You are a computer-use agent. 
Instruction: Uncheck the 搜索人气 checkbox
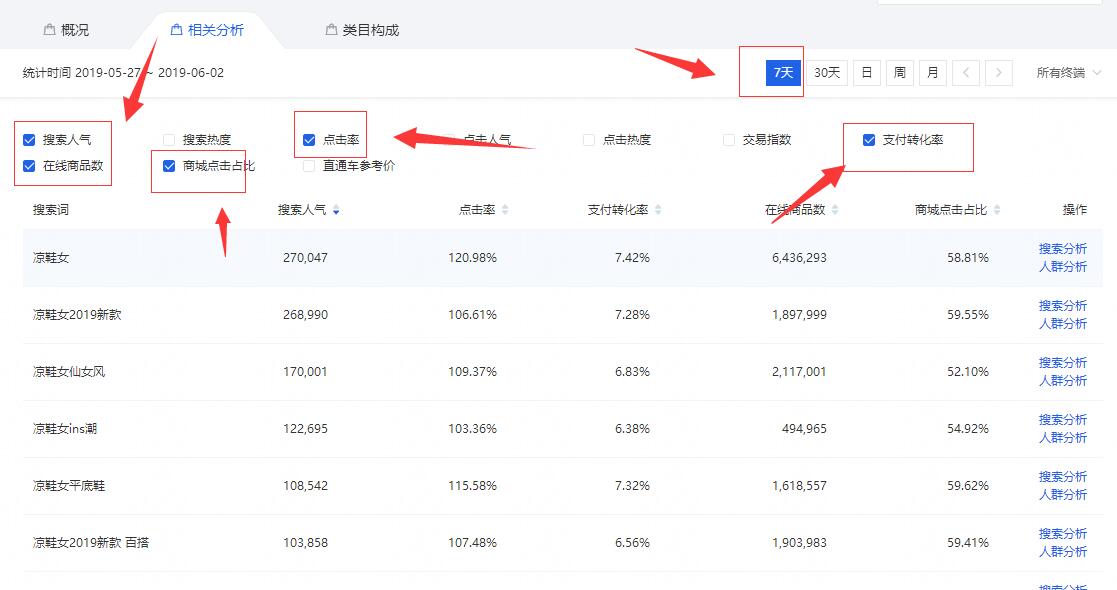(29, 140)
